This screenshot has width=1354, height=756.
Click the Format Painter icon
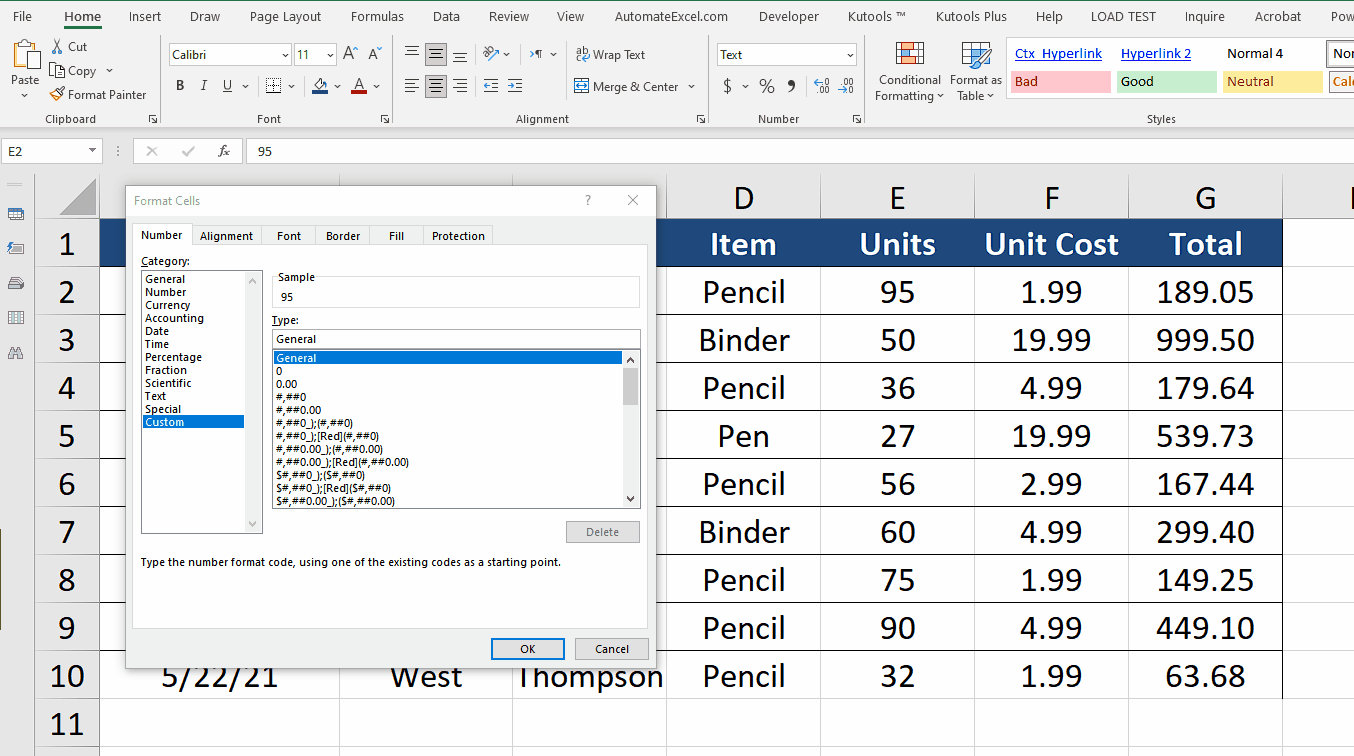pos(57,94)
